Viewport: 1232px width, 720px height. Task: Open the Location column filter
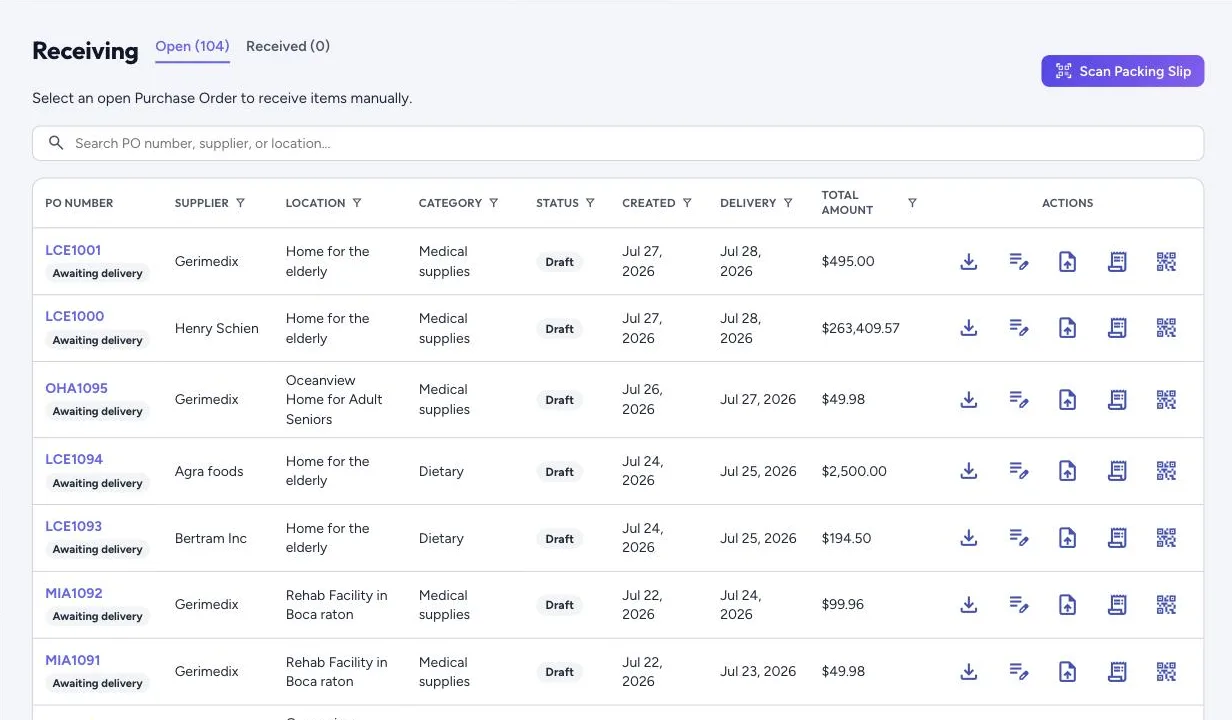pos(357,203)
